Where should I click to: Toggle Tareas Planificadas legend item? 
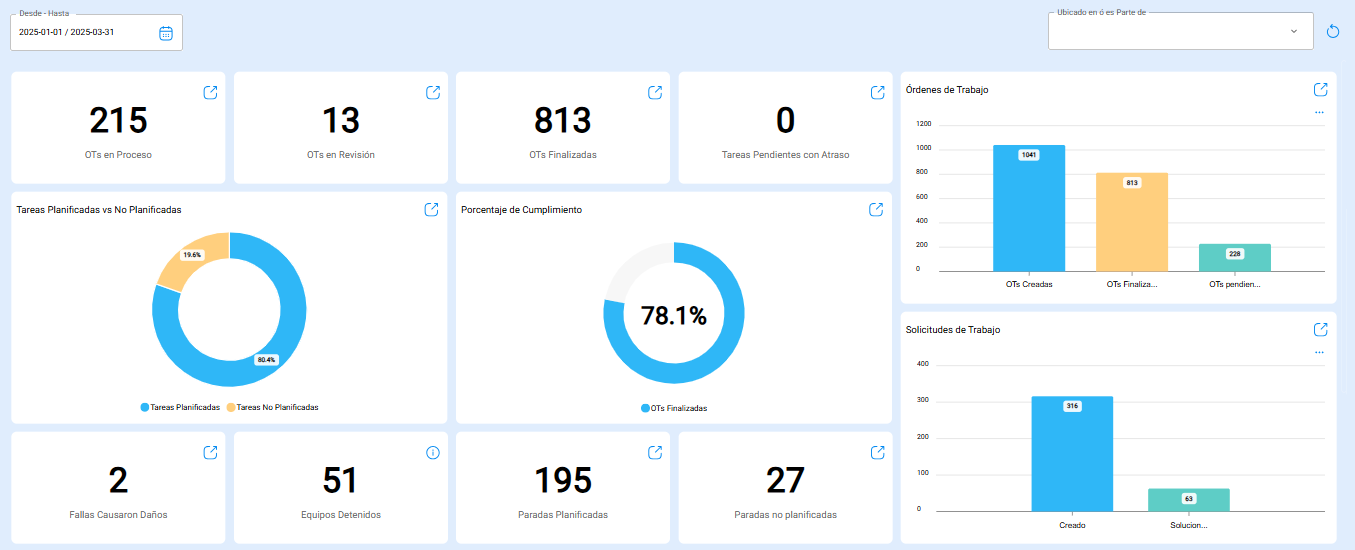[x=180, y=407]
